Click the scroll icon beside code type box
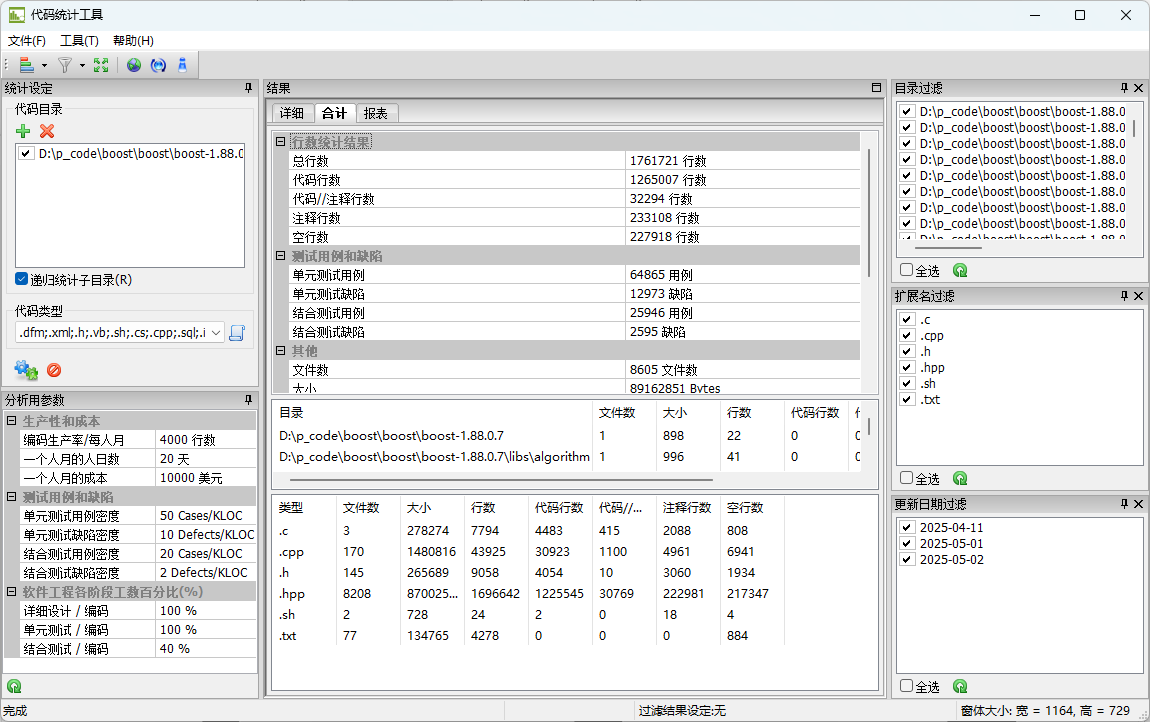Screen dimensions: 1150x722 pos(237,333)
